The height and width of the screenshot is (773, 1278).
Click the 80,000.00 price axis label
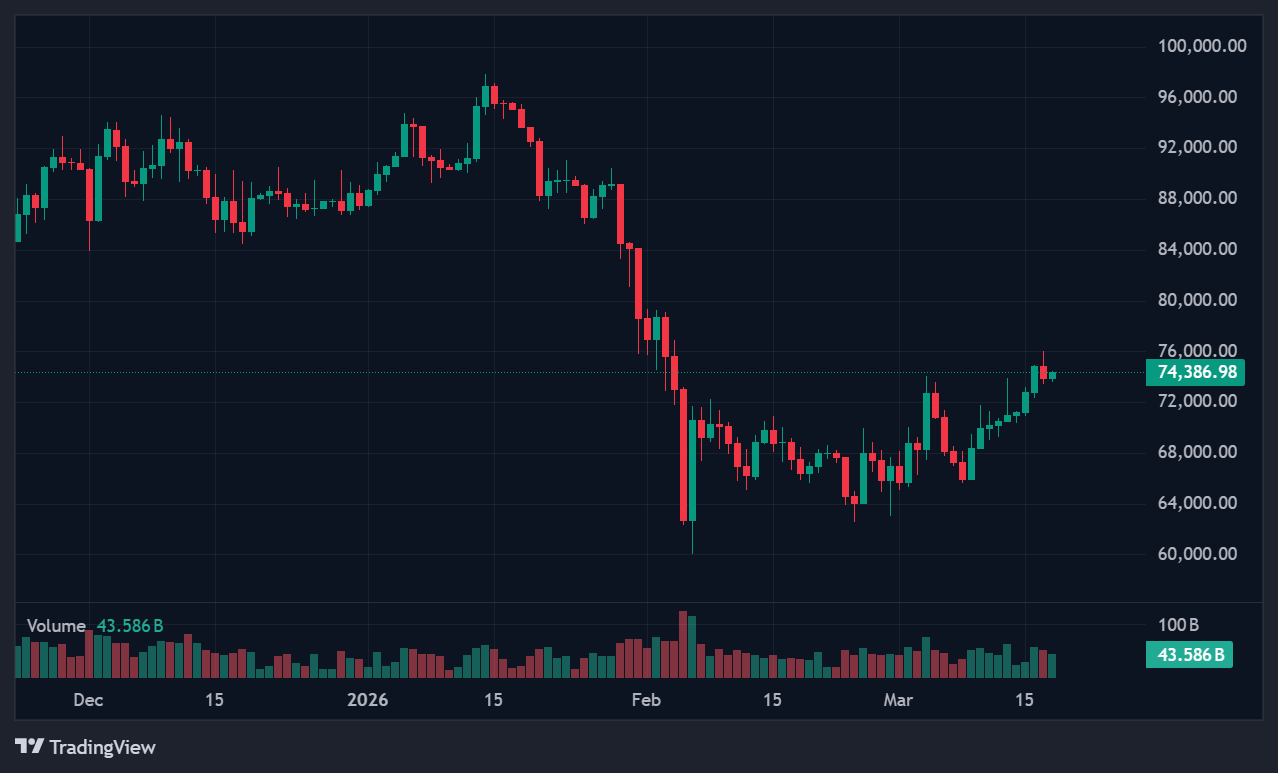1198,300
